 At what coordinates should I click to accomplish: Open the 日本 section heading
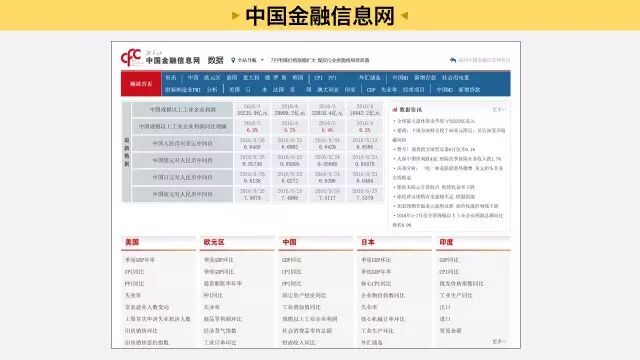(x=368, y=242)
